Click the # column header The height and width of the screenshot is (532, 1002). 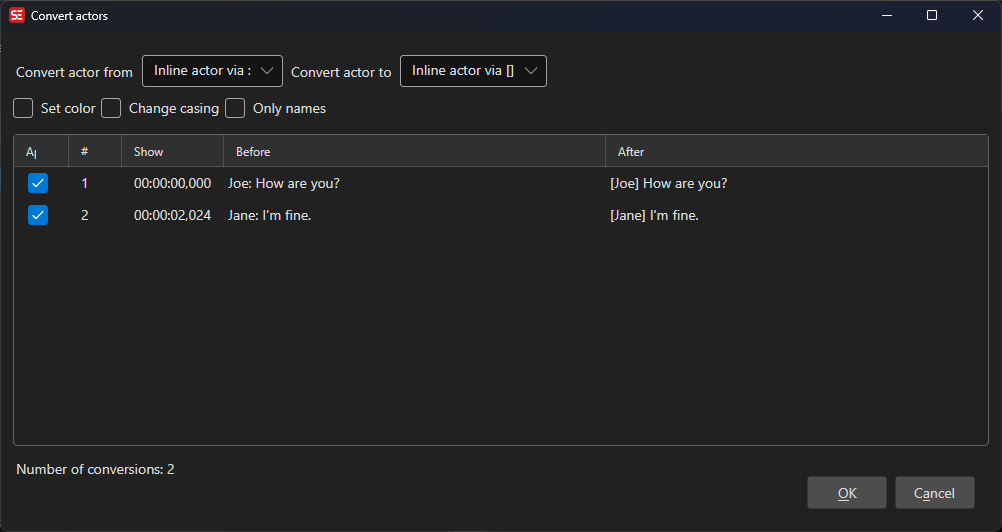click(94, 152)
